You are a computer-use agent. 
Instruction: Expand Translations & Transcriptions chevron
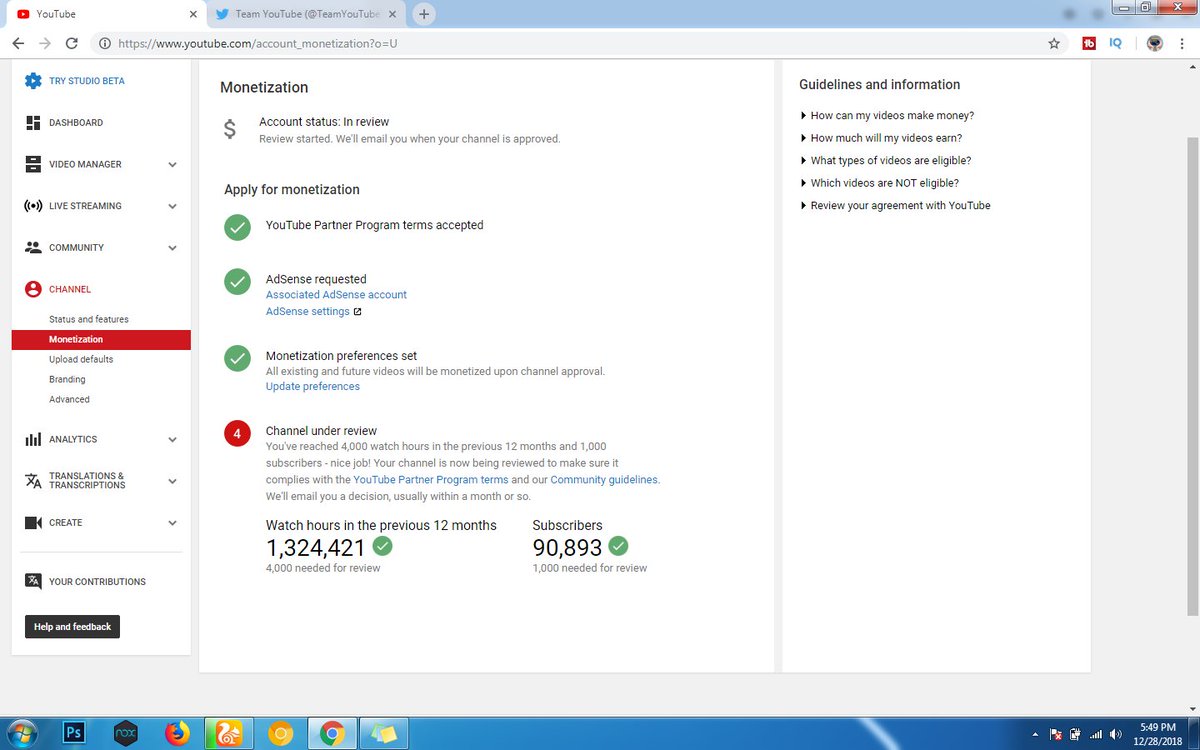(172, 481)
